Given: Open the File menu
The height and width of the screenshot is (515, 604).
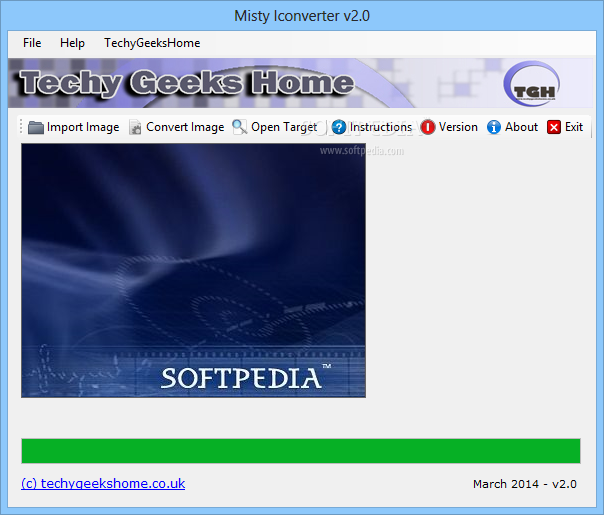Looking at the screenshot, I should pos(32,43).
